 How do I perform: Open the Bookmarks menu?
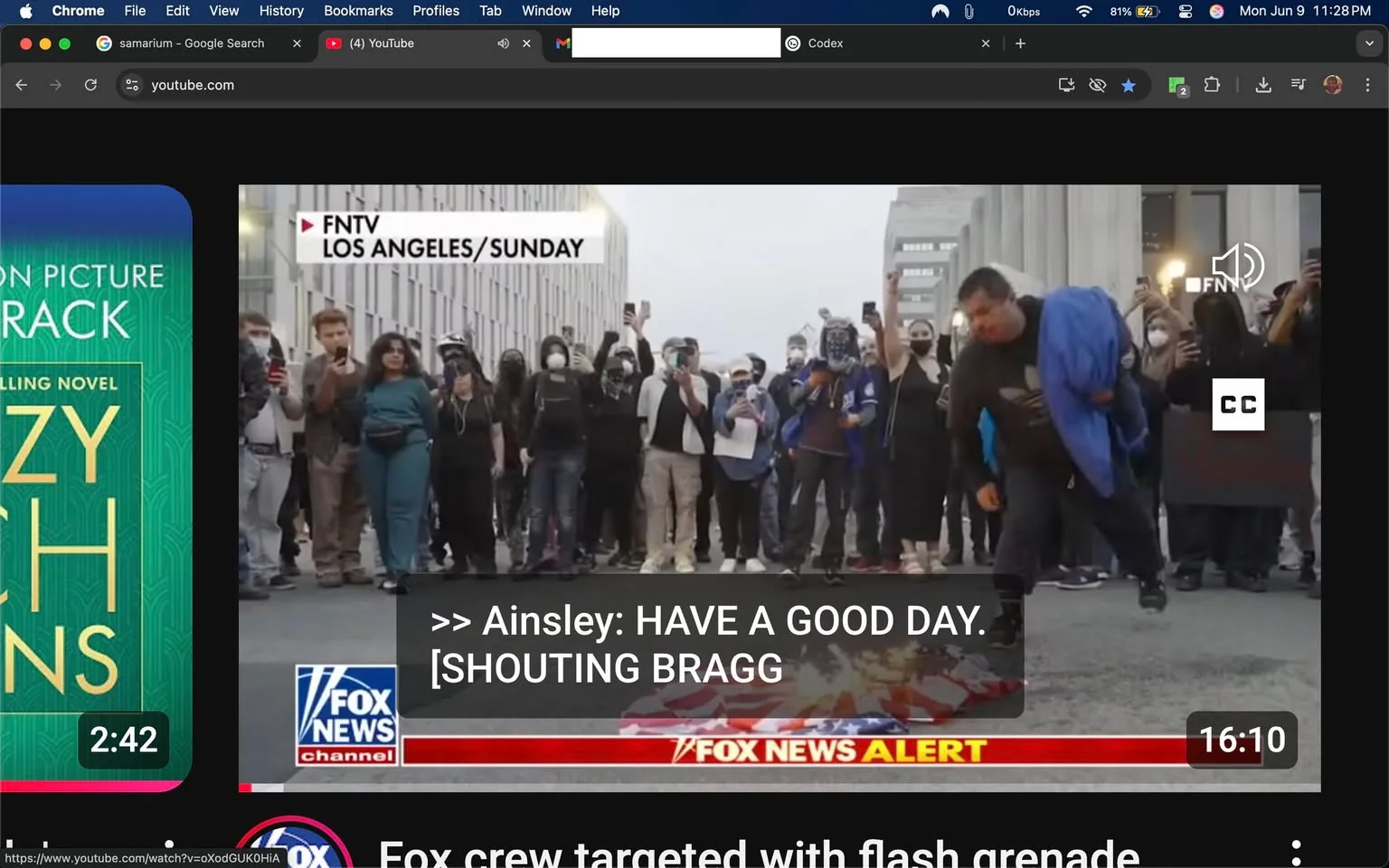pos(358,11)
